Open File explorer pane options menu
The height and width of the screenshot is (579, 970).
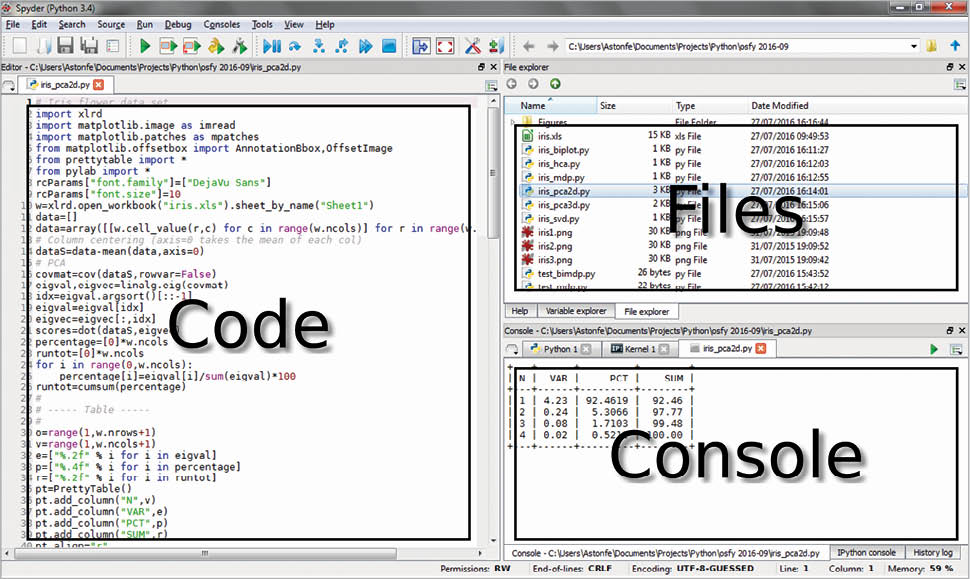point(957,84)
